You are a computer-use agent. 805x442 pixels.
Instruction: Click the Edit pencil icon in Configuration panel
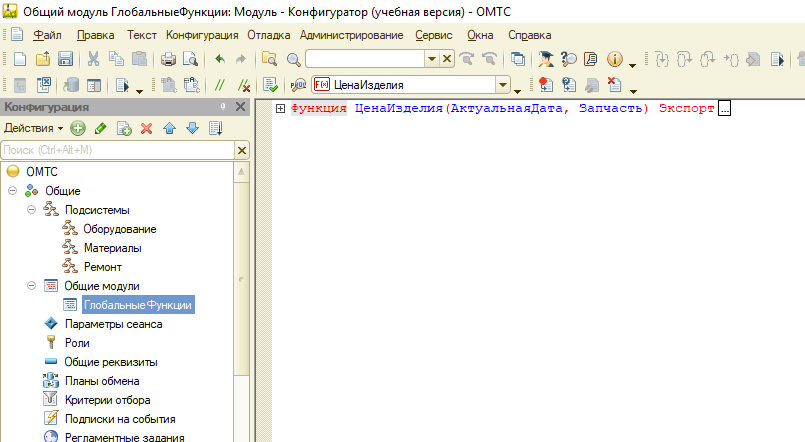[101, 128]
